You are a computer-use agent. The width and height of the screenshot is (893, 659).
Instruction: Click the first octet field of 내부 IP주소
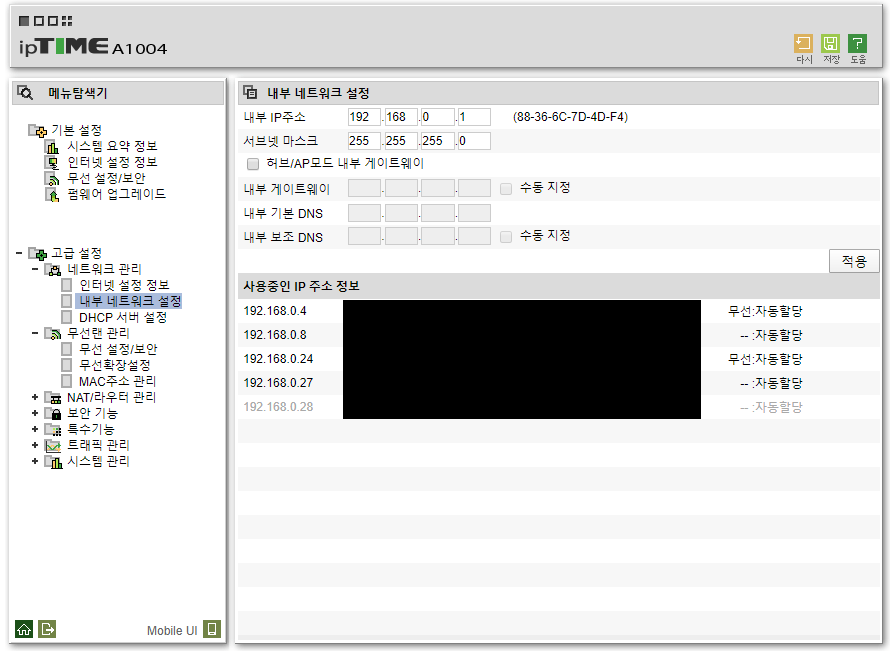click(x=364, y=117)
